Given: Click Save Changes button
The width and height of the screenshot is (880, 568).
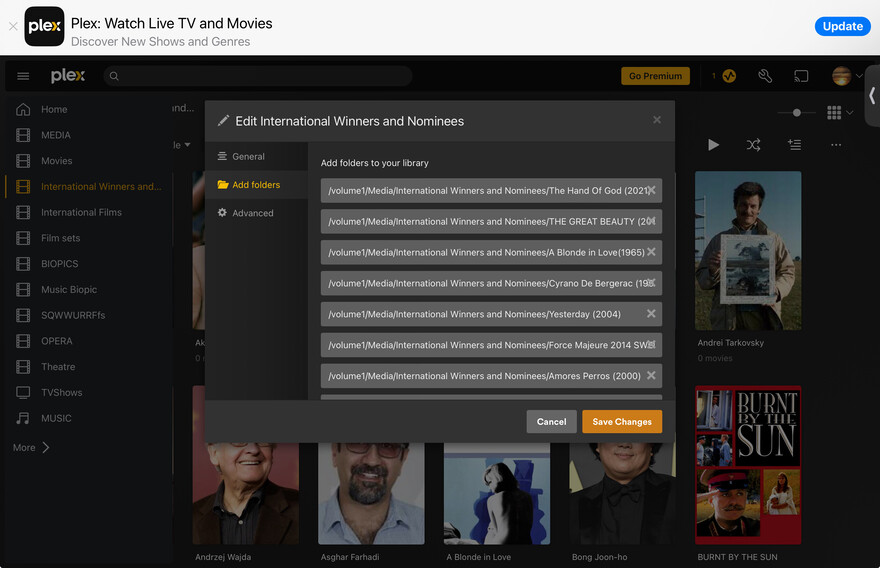Looking at the screenshot, I should (622, 422).
